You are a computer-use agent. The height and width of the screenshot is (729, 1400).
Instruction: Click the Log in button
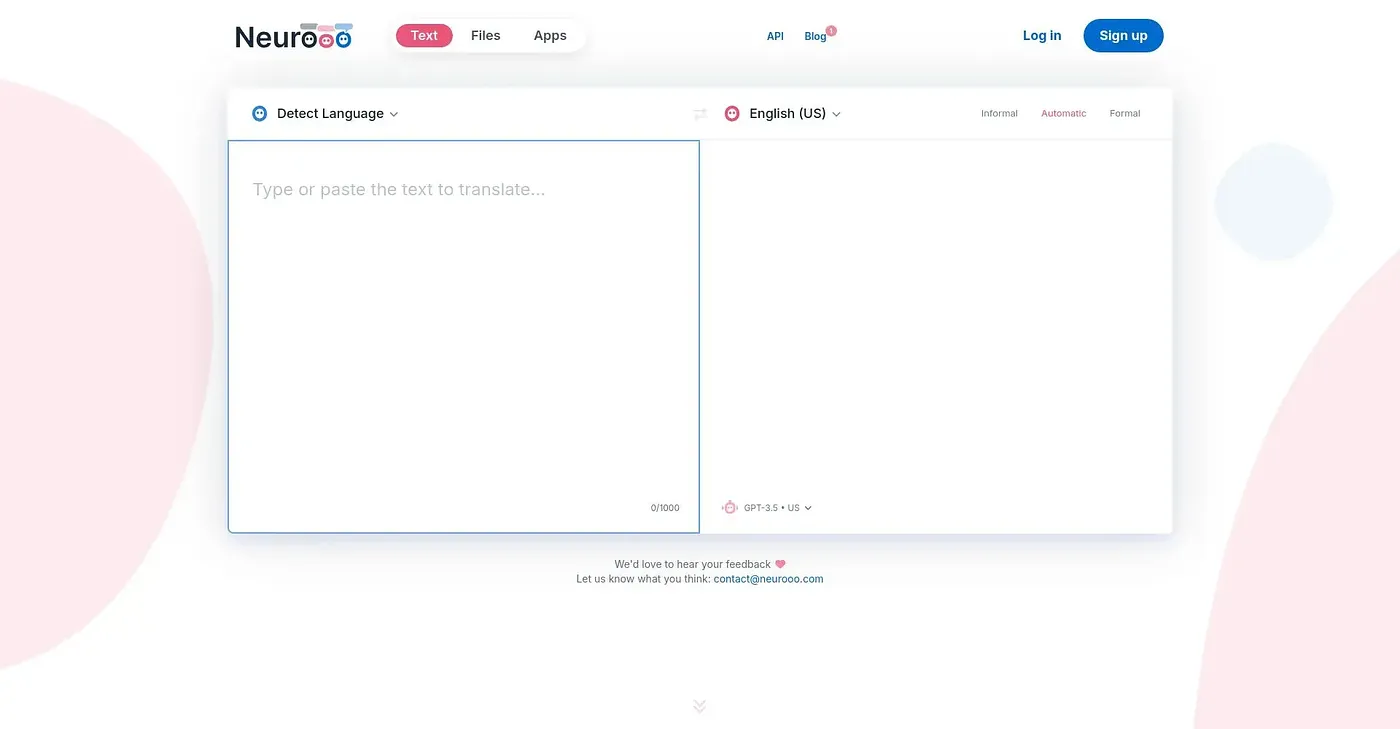click(x=1042, y=36)
